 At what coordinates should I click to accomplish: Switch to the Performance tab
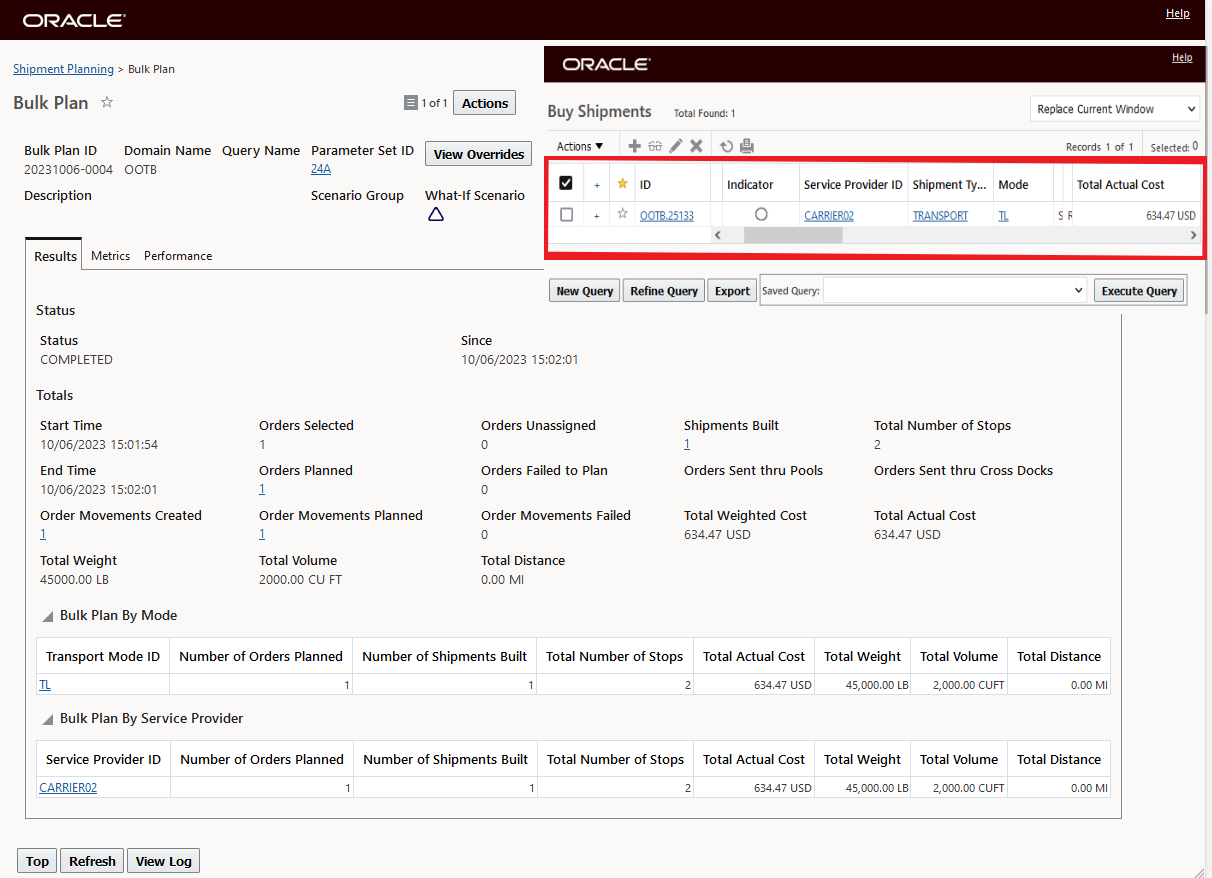pos(178,256)
